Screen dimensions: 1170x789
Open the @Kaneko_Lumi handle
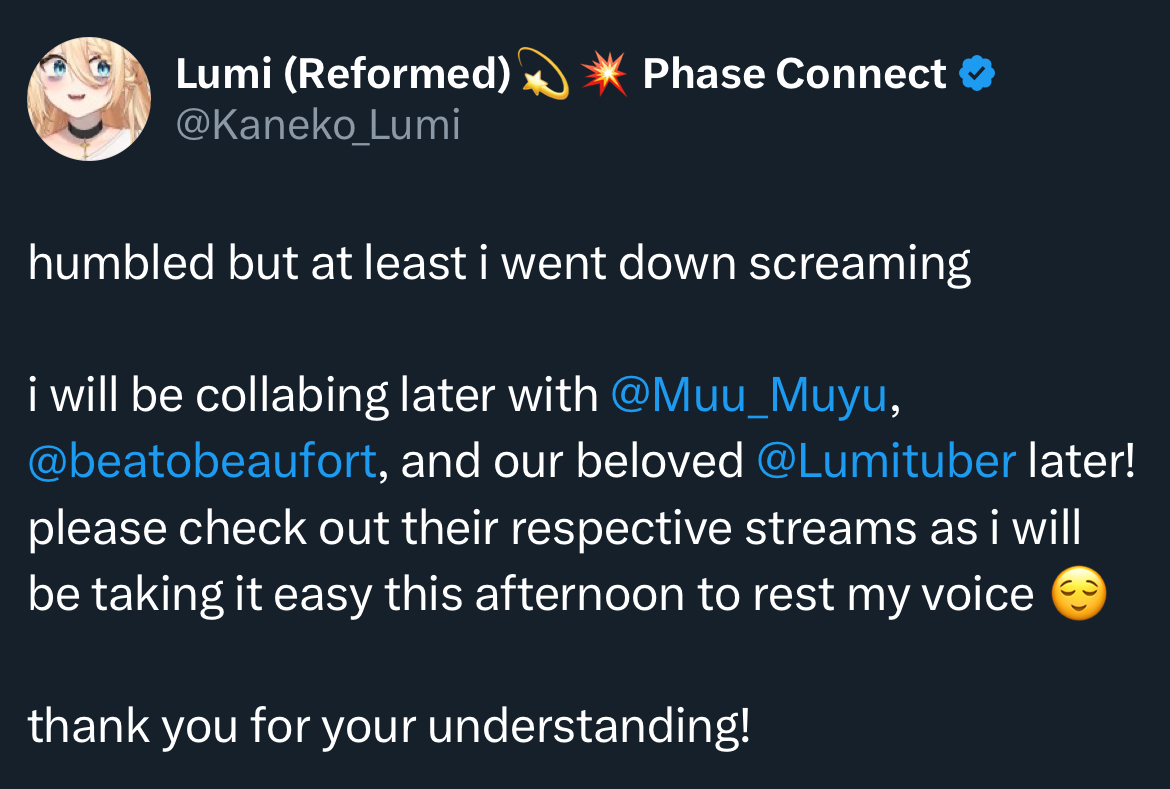pyautogui.click(x=318, y=126)
